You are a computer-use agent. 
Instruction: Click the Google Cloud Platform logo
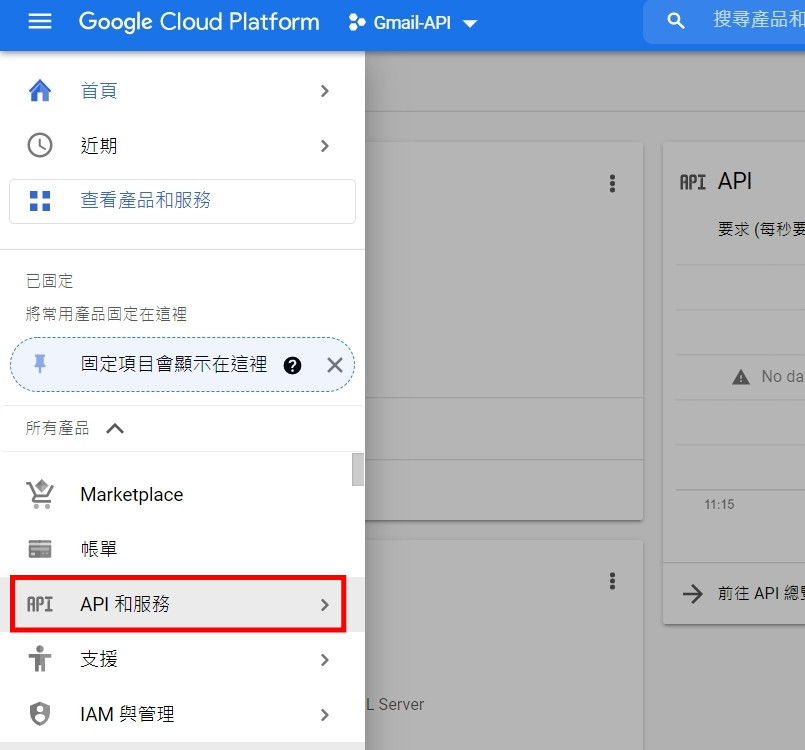tap(199, 22)
